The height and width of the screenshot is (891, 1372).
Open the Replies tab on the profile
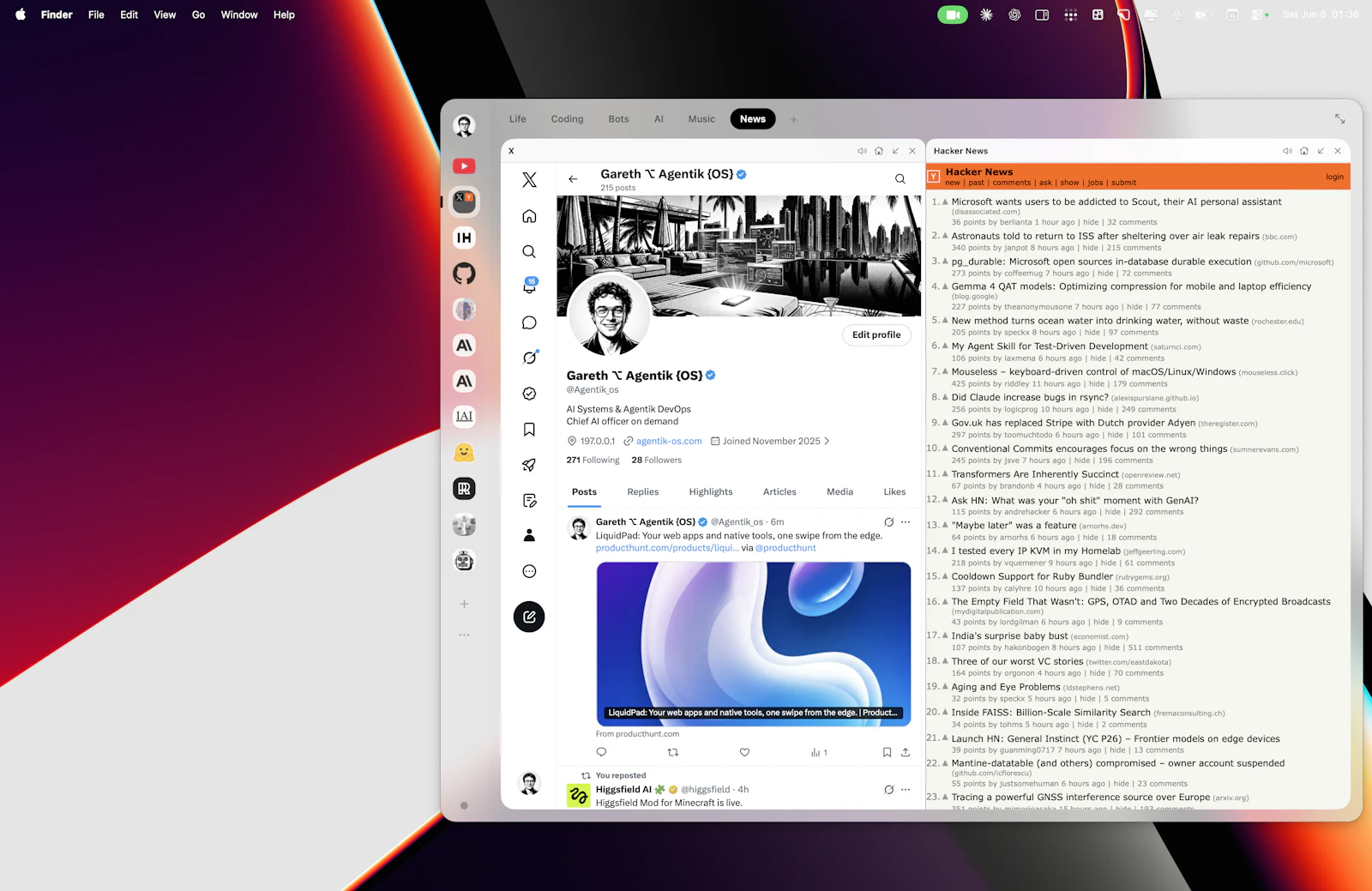pyautogui.click(x=643, y=492)
